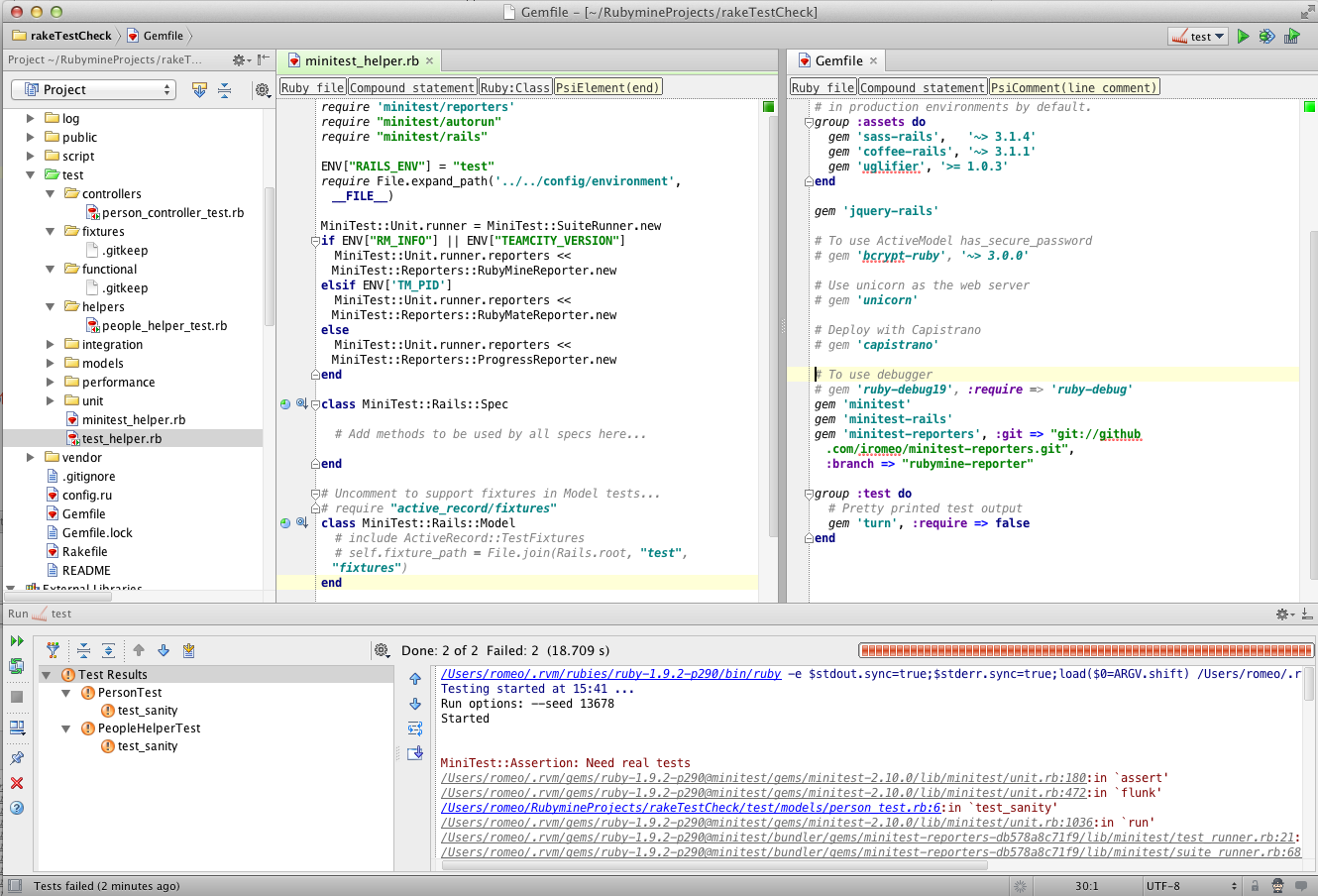Image resolution: width=1318 pixels, height=896 pixels.
Task: Expand the vendor folder
Action: (x=30, y=457)
